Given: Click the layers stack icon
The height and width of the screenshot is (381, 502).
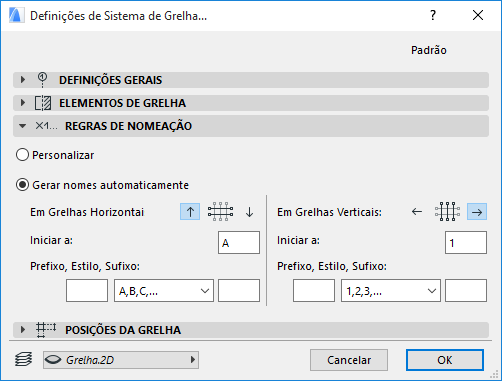Looking at the screenshot, I should 24,360.
